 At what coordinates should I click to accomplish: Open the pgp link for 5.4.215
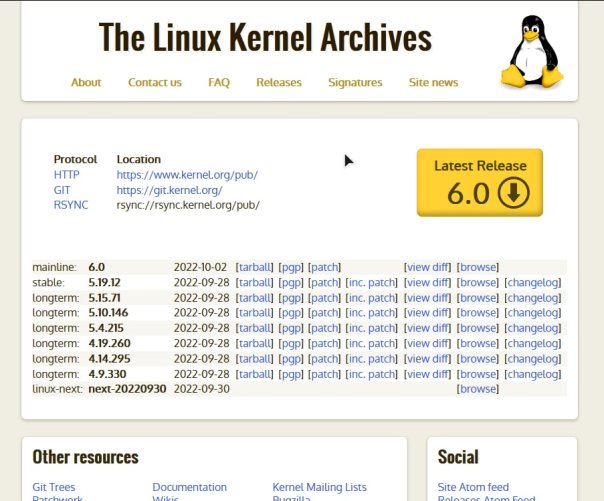click(291, 328)
